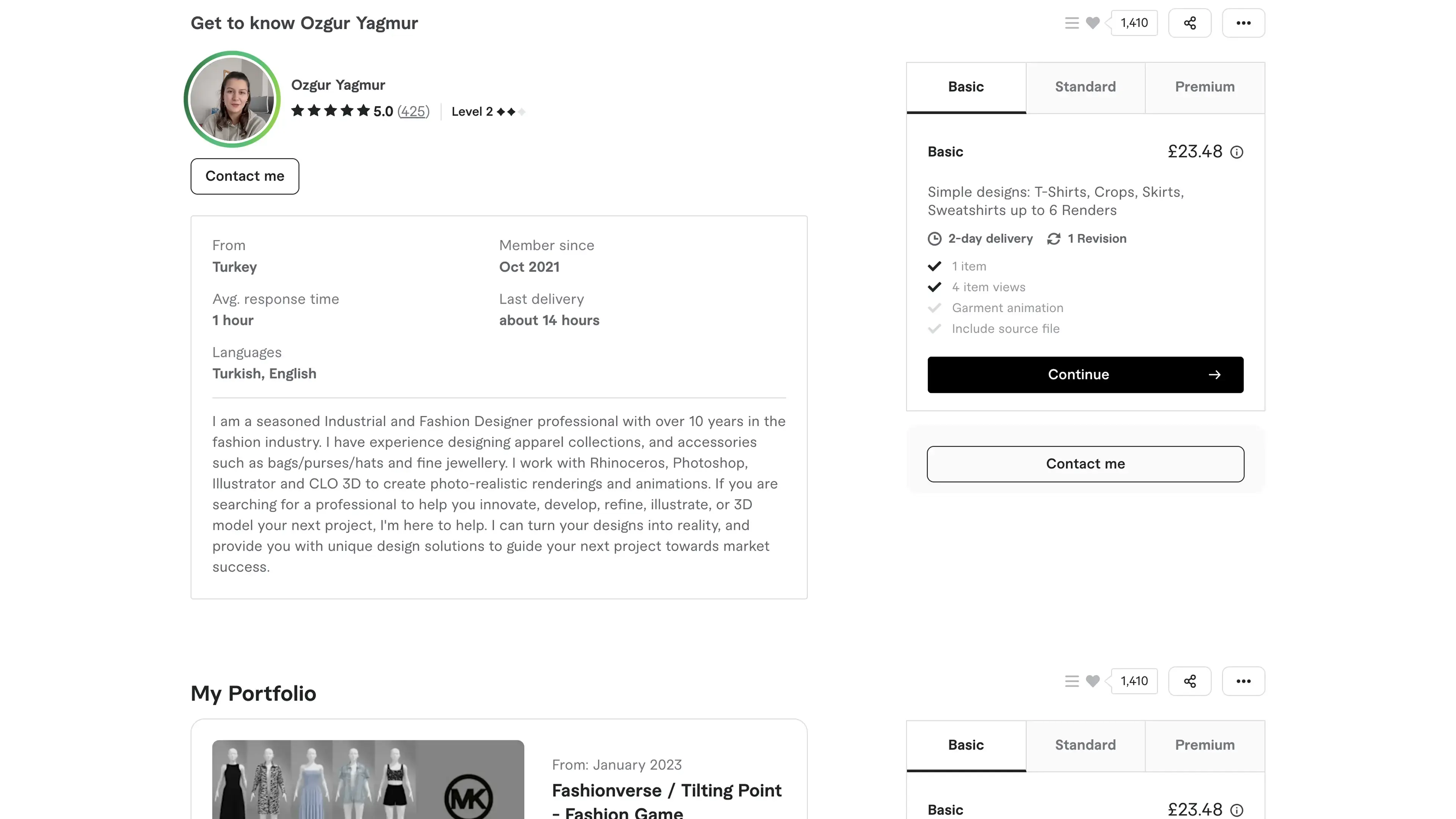Open the more options menu near My Portfolio
The height and width of the screenshot is (819, 1456).
point(1244,681)
